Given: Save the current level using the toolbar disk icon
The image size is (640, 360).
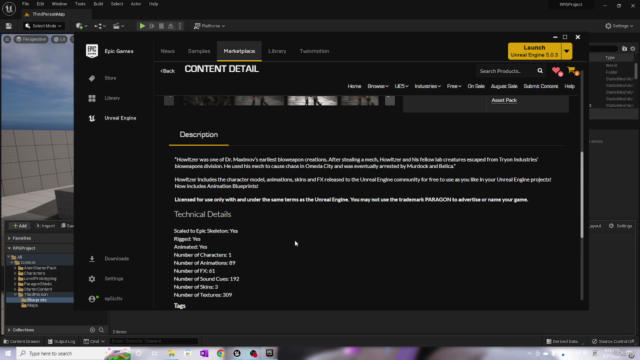Looking at the screenshot, I should pyautogui.click(x=9, y=26).
